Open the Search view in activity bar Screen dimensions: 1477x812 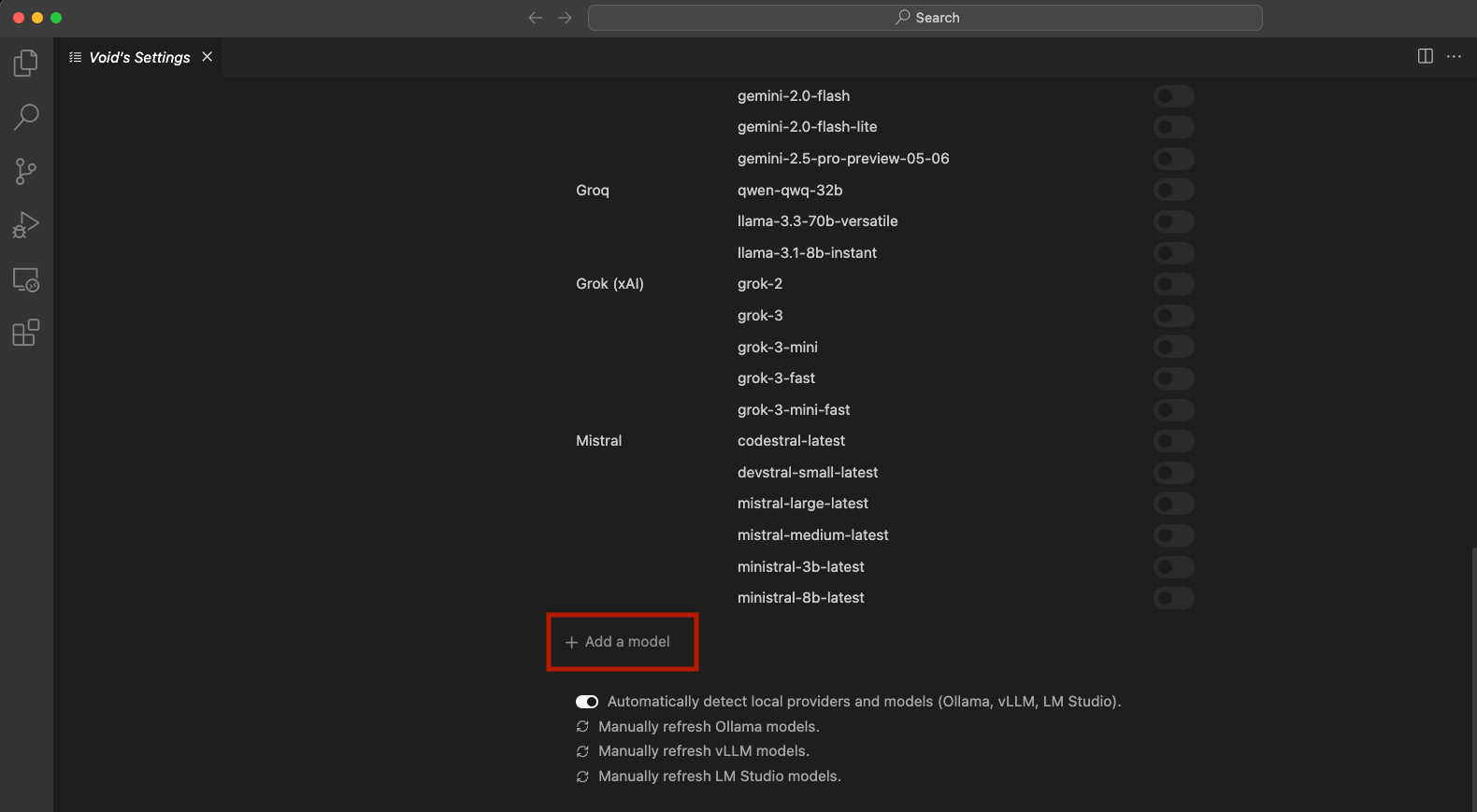pyautogui.click(x=26, y=117)
